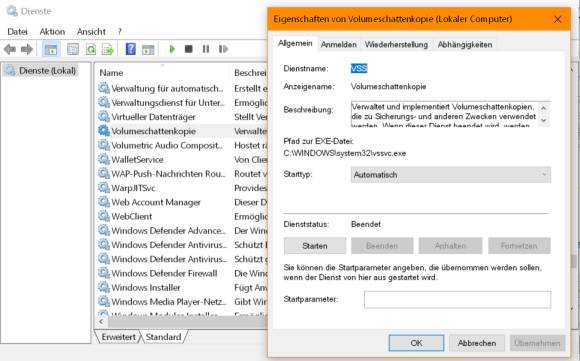Open the Wiederherstellung tab
Viewport: 580px width, 361px height.
tap(396, 44)
